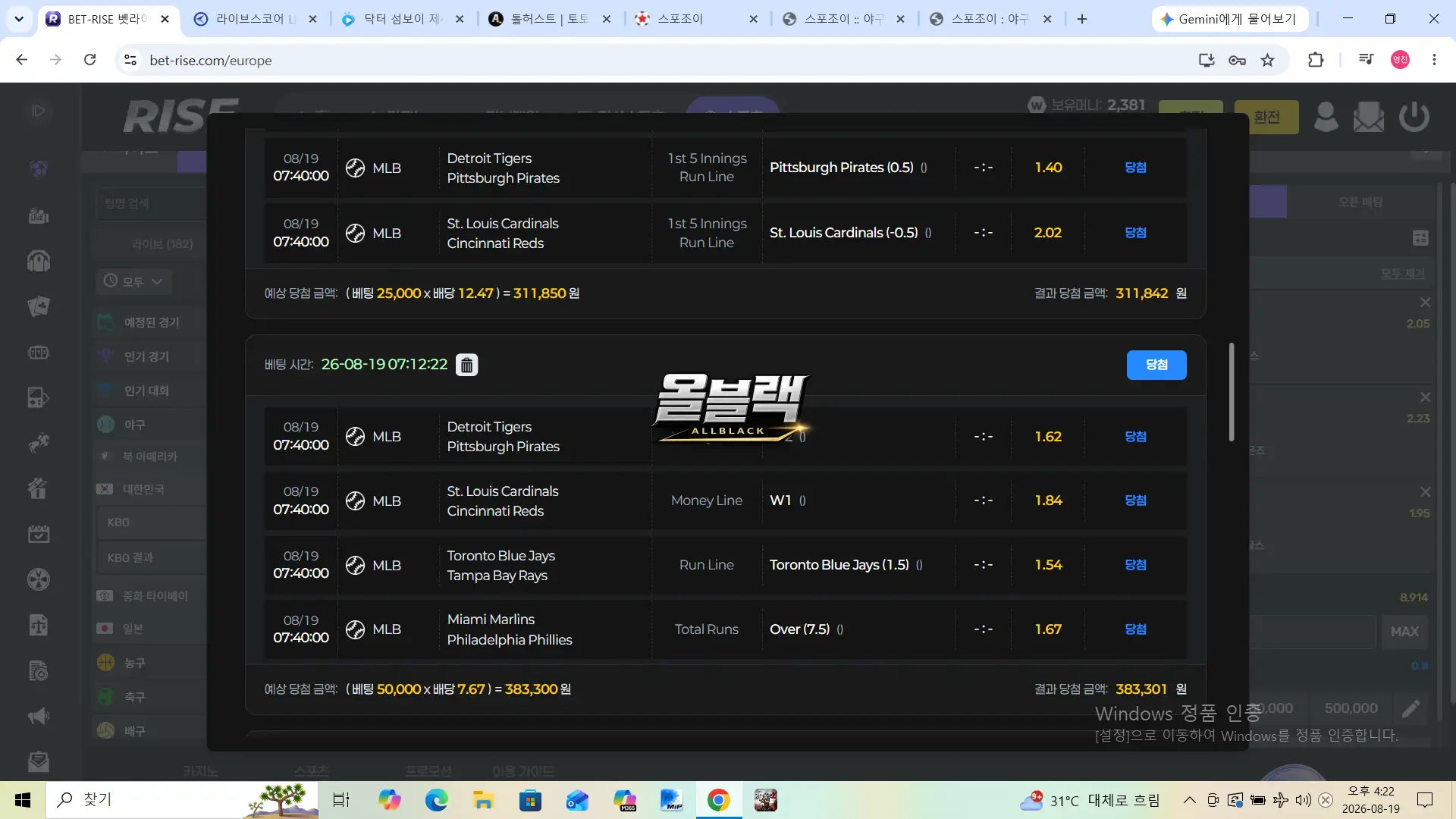The image size is (1456, 819).
Task: Remove the bet slip pick with odds 1.95
Action: click(1426, 492)
